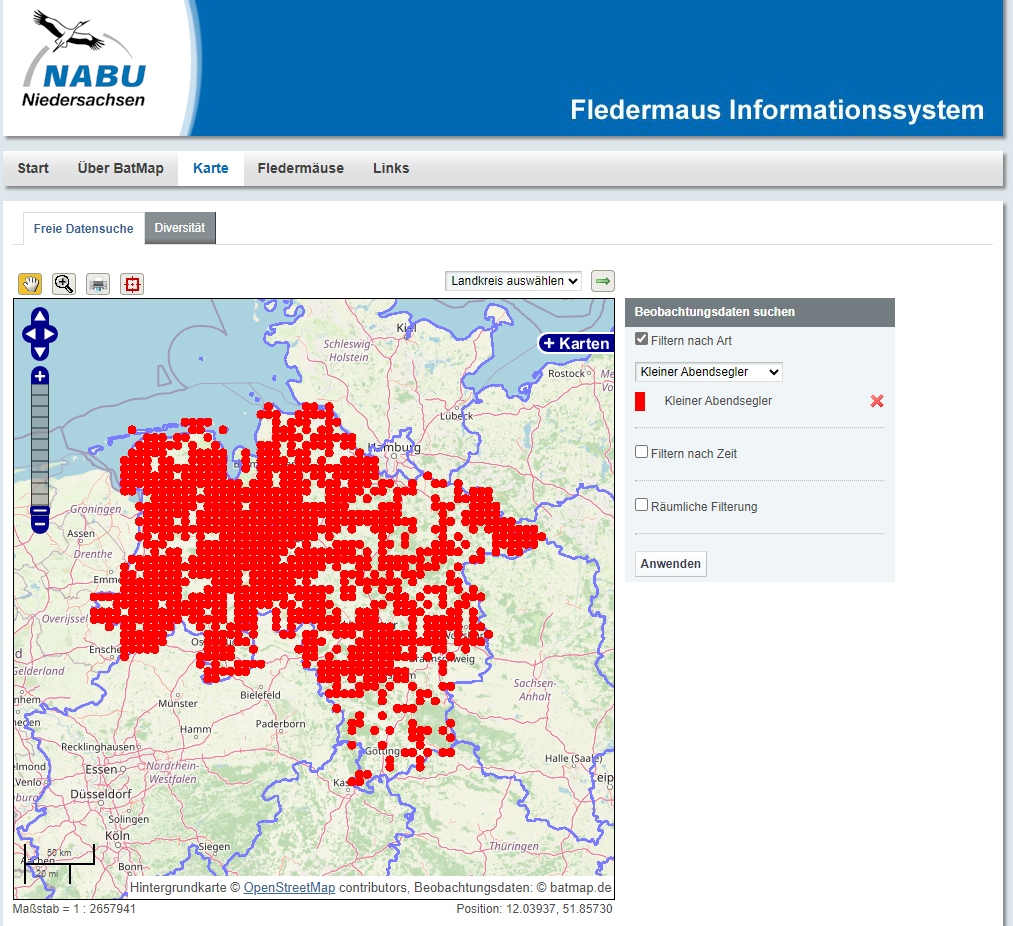Enable Filtern nach Zeit checkbox
This screenshot has height=926, width=1013.
point(642,452)
